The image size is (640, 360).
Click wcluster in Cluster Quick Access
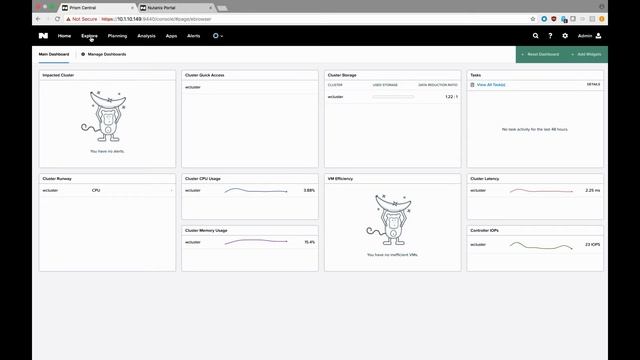[x=193, y=87]
